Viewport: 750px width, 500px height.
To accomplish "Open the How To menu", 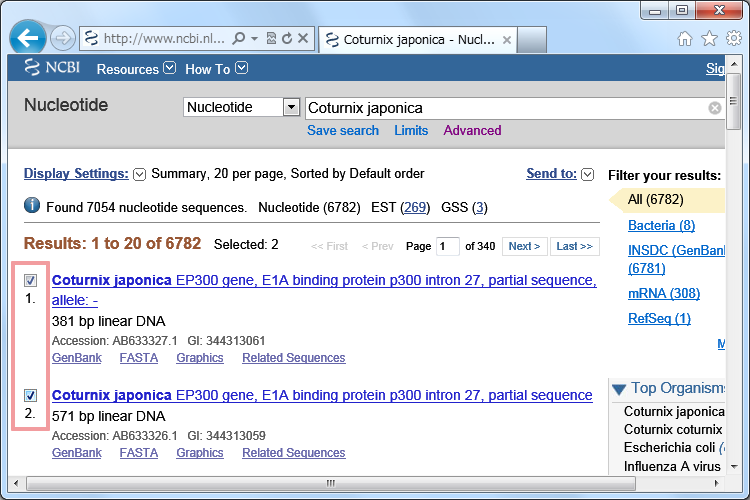I will click(241, 68).
